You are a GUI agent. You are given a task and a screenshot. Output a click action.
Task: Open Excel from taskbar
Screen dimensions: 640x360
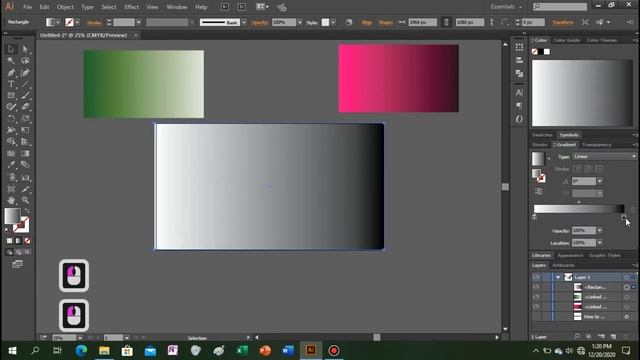(x=242, y=350)
